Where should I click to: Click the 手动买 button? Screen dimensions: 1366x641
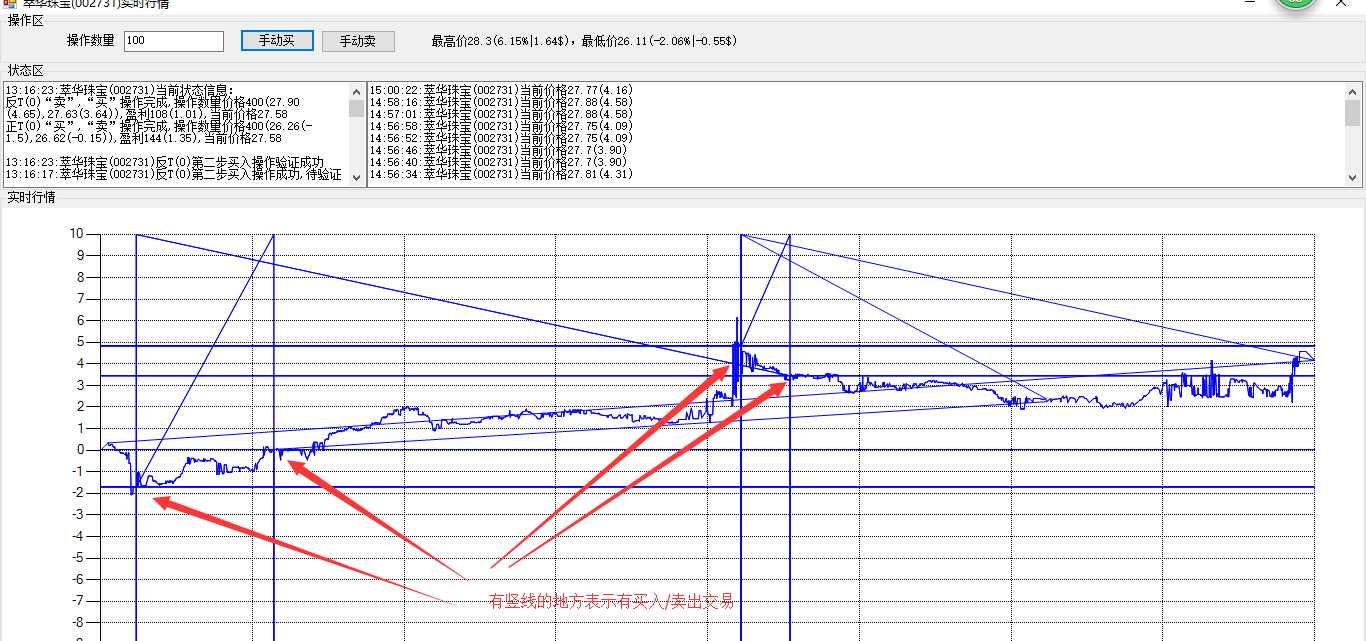(x=277, y=41)
